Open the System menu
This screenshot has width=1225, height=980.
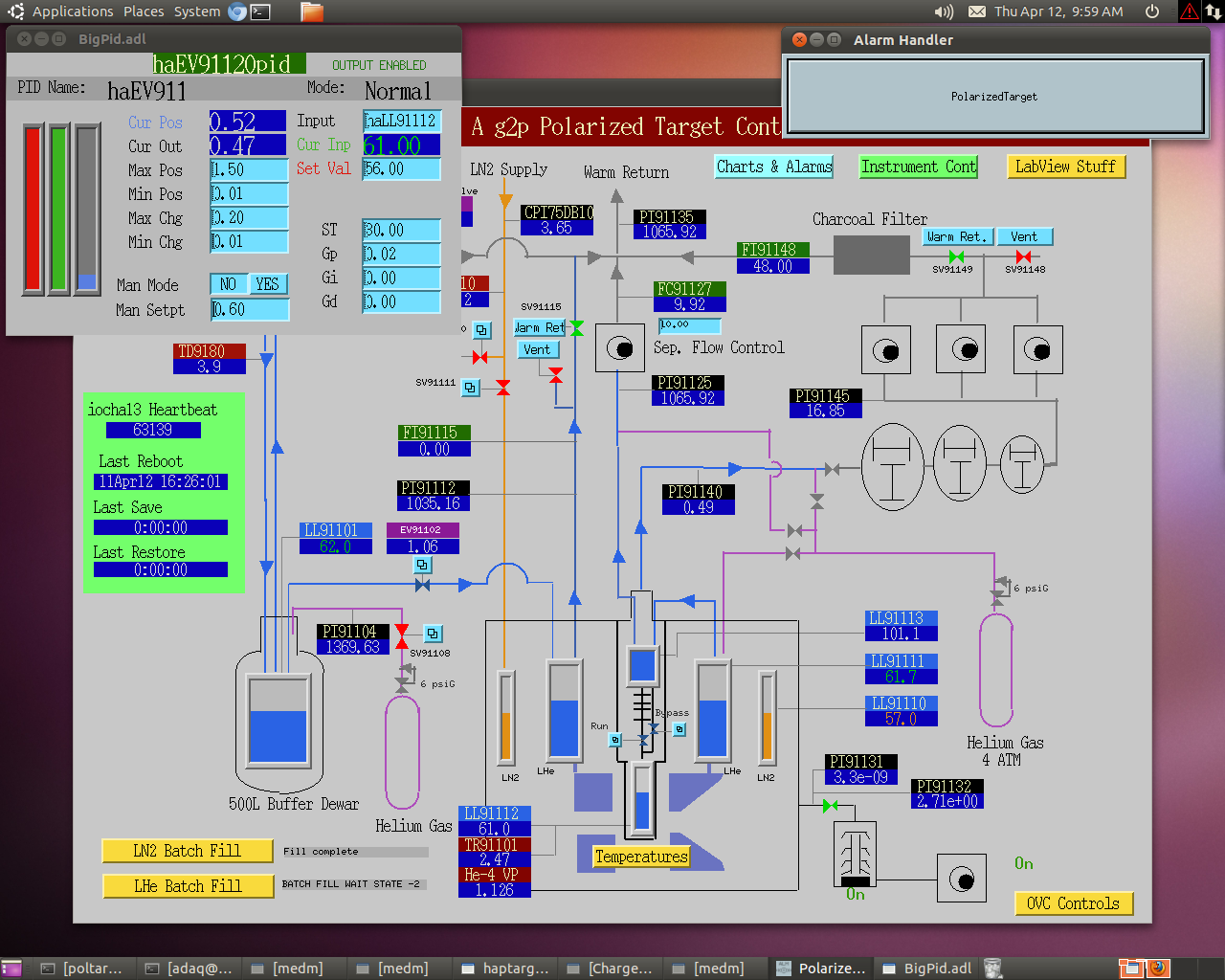click(x=197, y=11)
